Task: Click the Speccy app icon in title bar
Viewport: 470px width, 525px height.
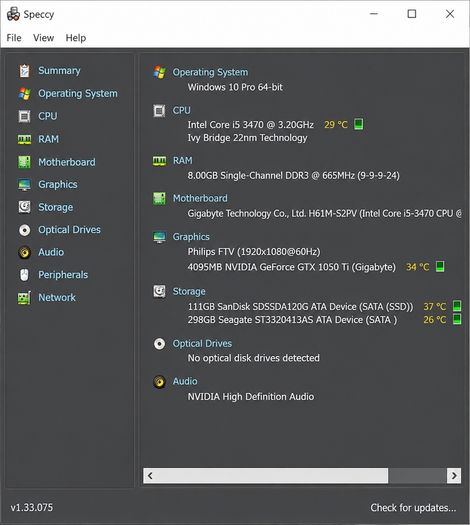Action: [x=13, y=14]
